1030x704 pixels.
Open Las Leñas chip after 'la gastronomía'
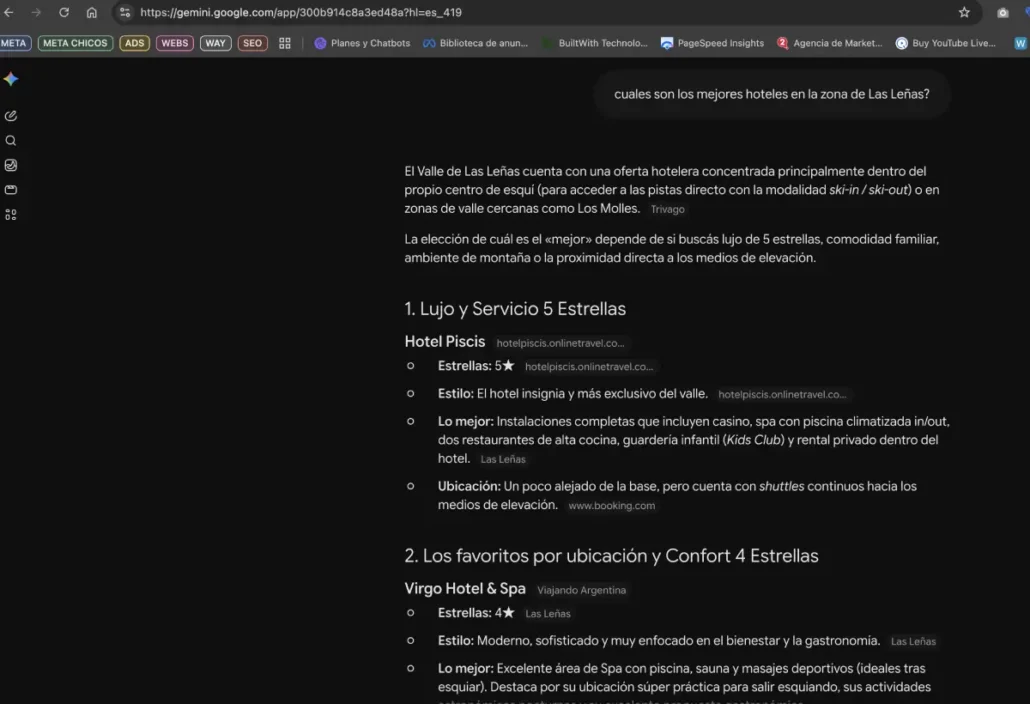913,641
